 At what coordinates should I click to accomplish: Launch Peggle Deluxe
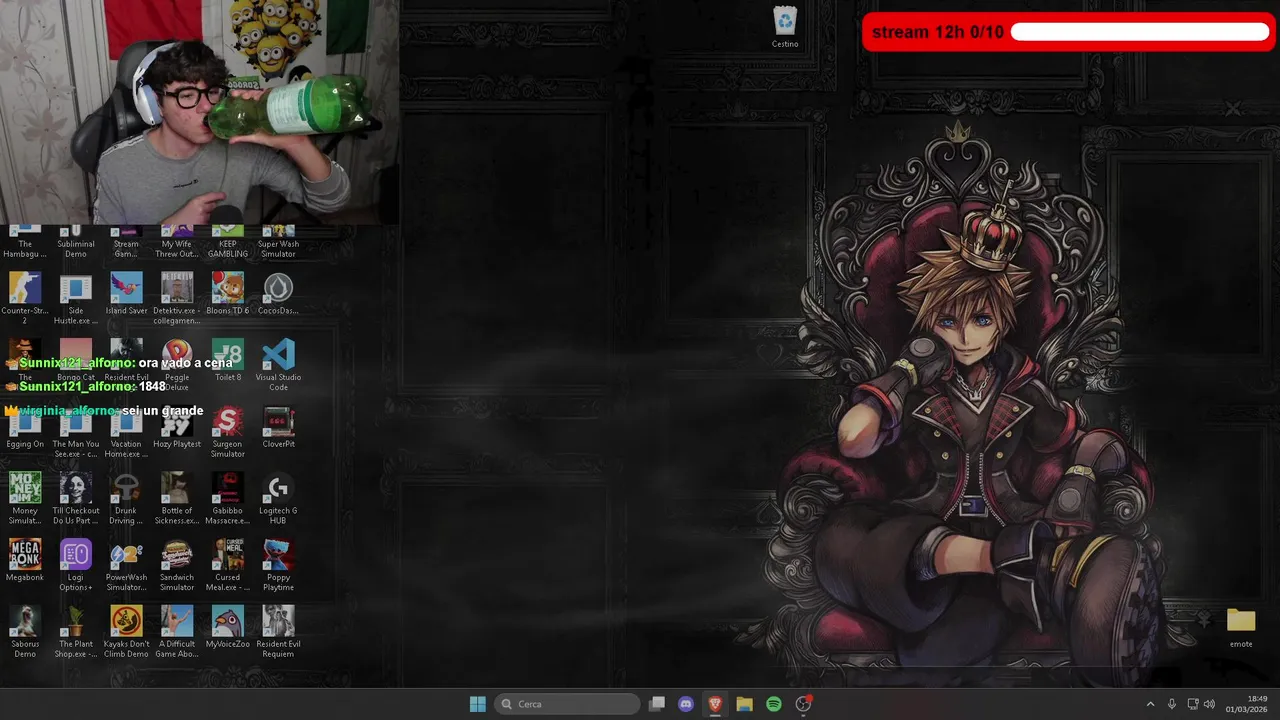(x=177, y=364)
